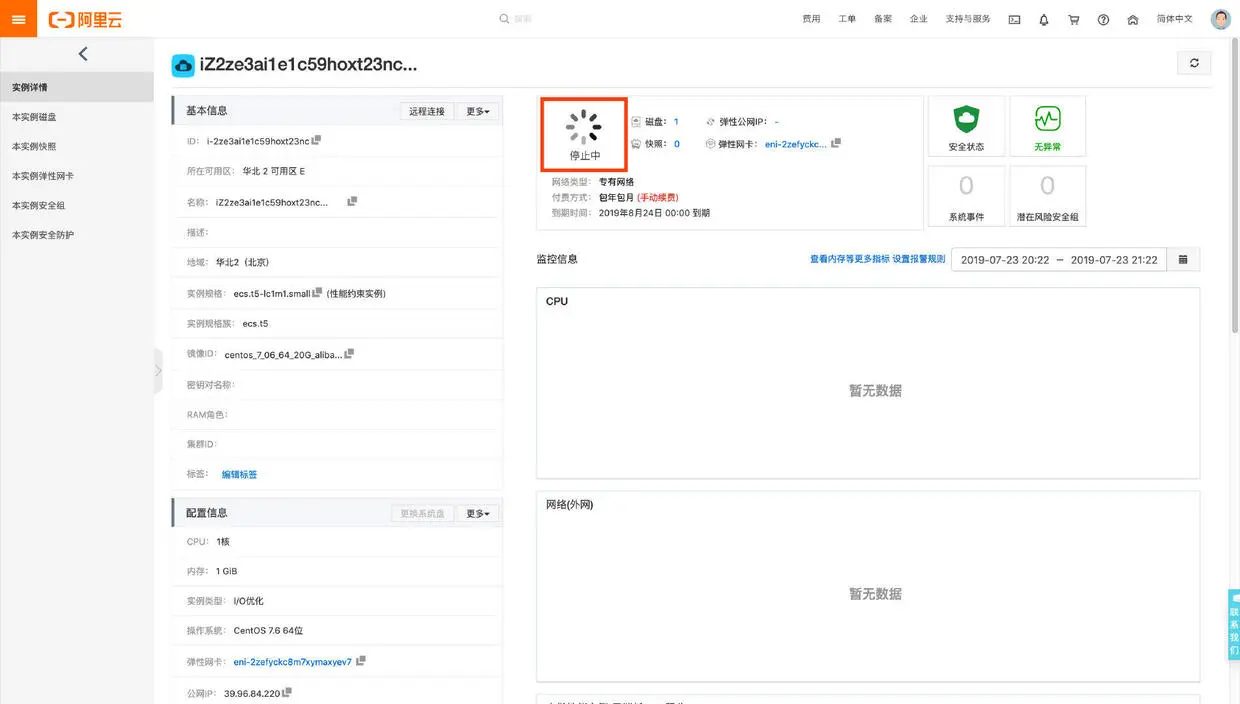Open the 简体中文 language selector
Screen dimensions: 1240x704
coord(1174,19)
